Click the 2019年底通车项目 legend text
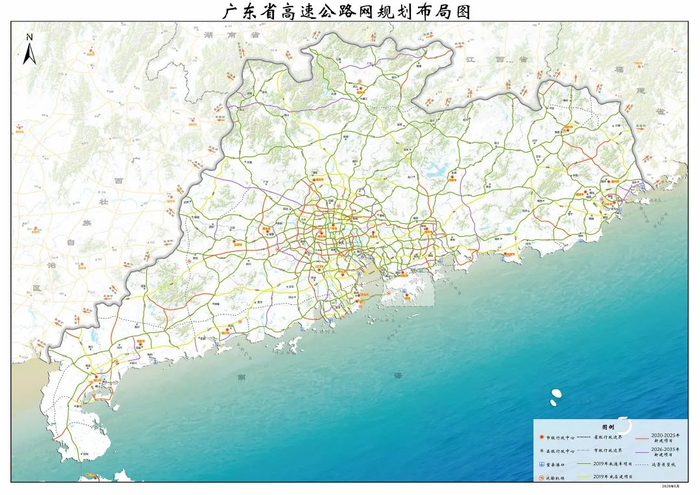 click(x=612, y=464)
